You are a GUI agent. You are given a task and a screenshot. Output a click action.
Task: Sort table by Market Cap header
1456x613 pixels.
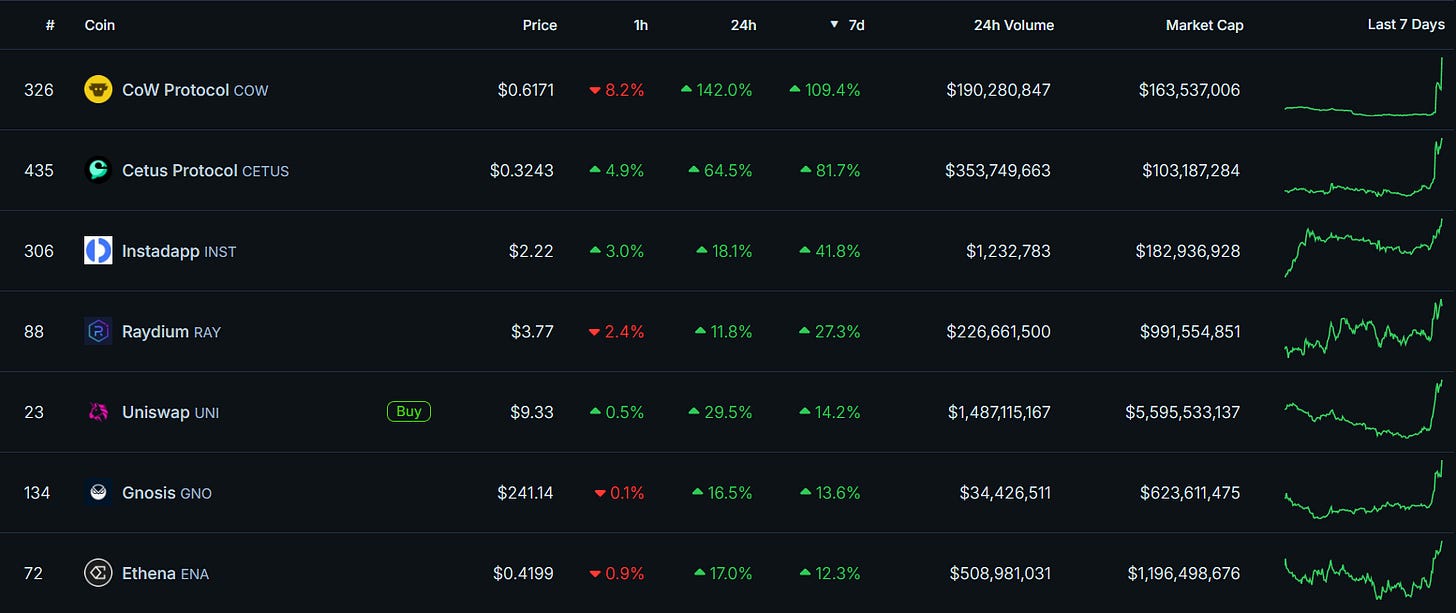(1205, 25)
